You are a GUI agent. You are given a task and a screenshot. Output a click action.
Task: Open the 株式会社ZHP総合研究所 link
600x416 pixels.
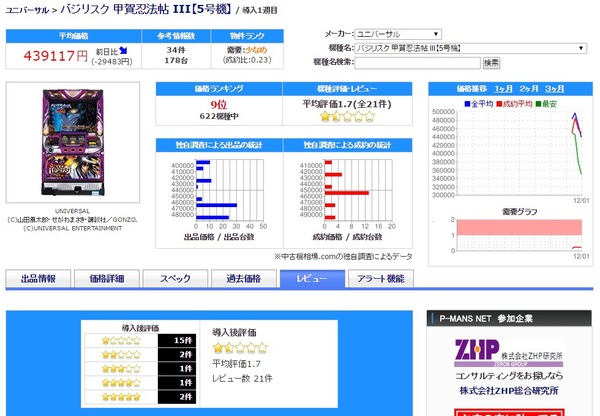509,391
